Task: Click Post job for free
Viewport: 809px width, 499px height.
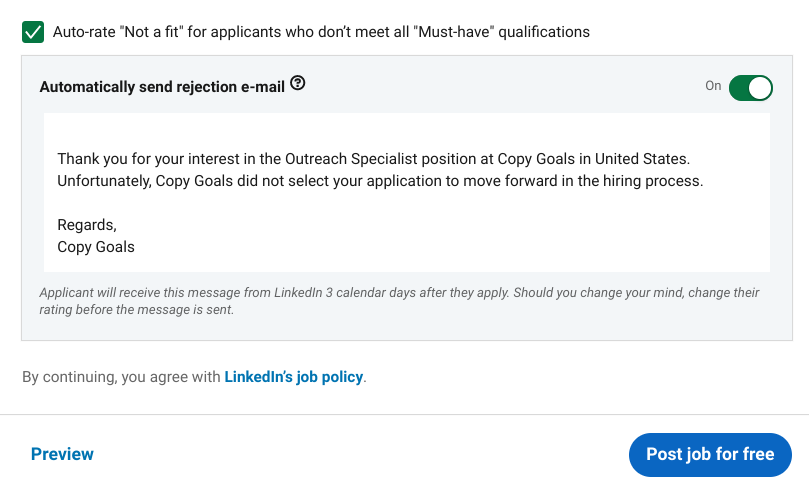Action: click(x=710, y=455)
